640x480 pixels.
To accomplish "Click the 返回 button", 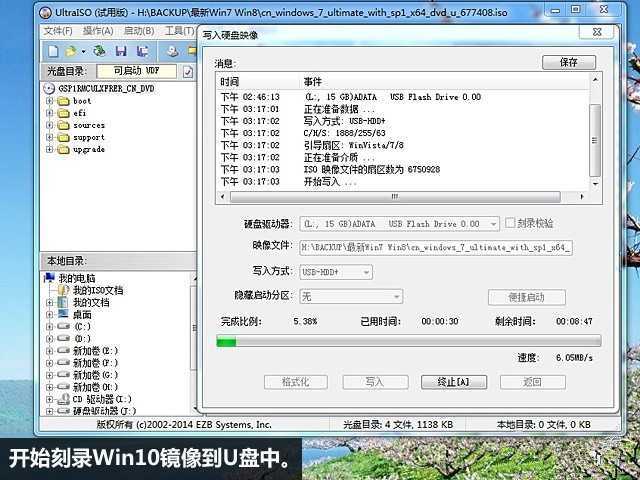I will coord(533,382).
